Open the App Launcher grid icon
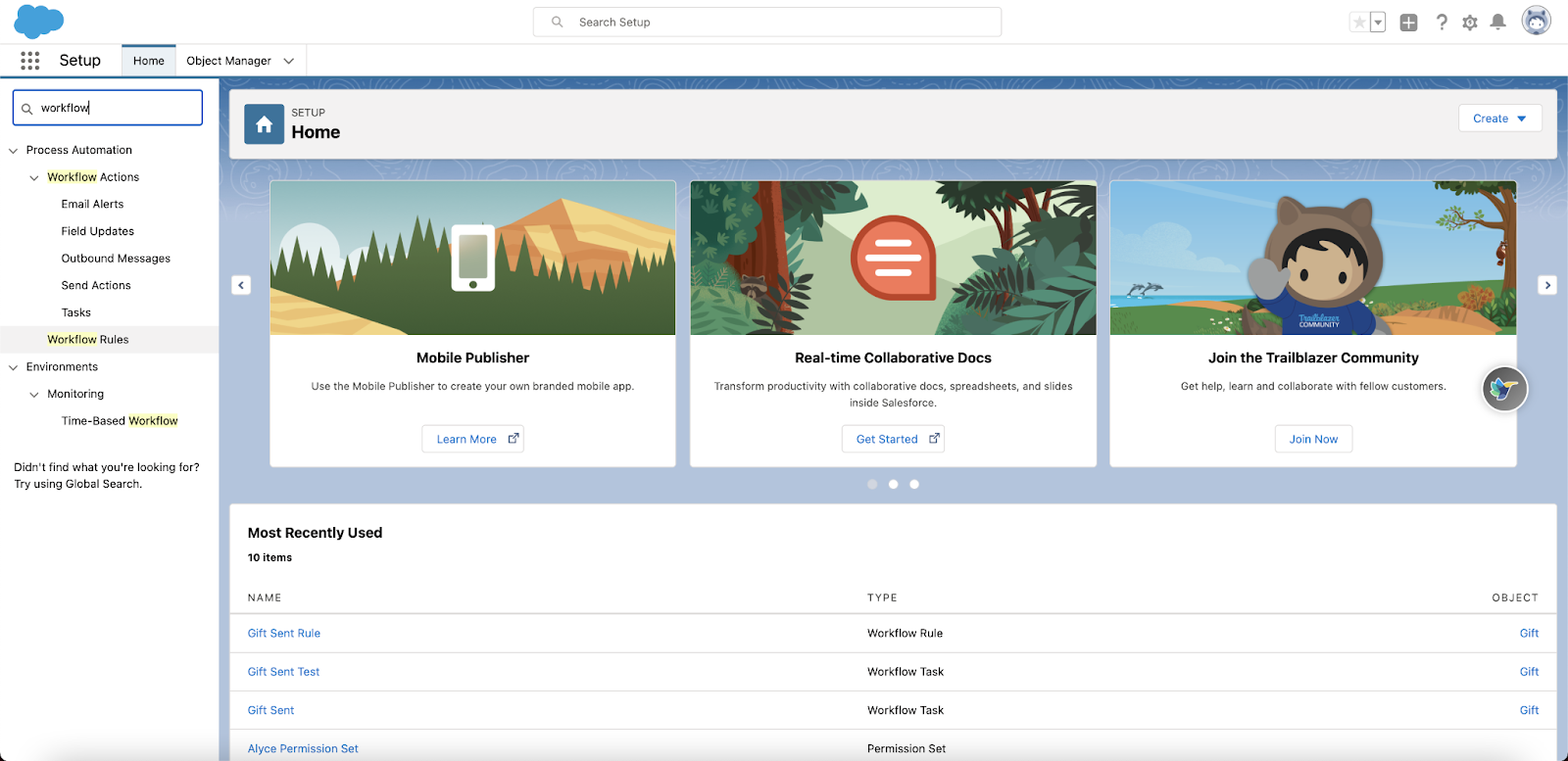 pos(30,61)
